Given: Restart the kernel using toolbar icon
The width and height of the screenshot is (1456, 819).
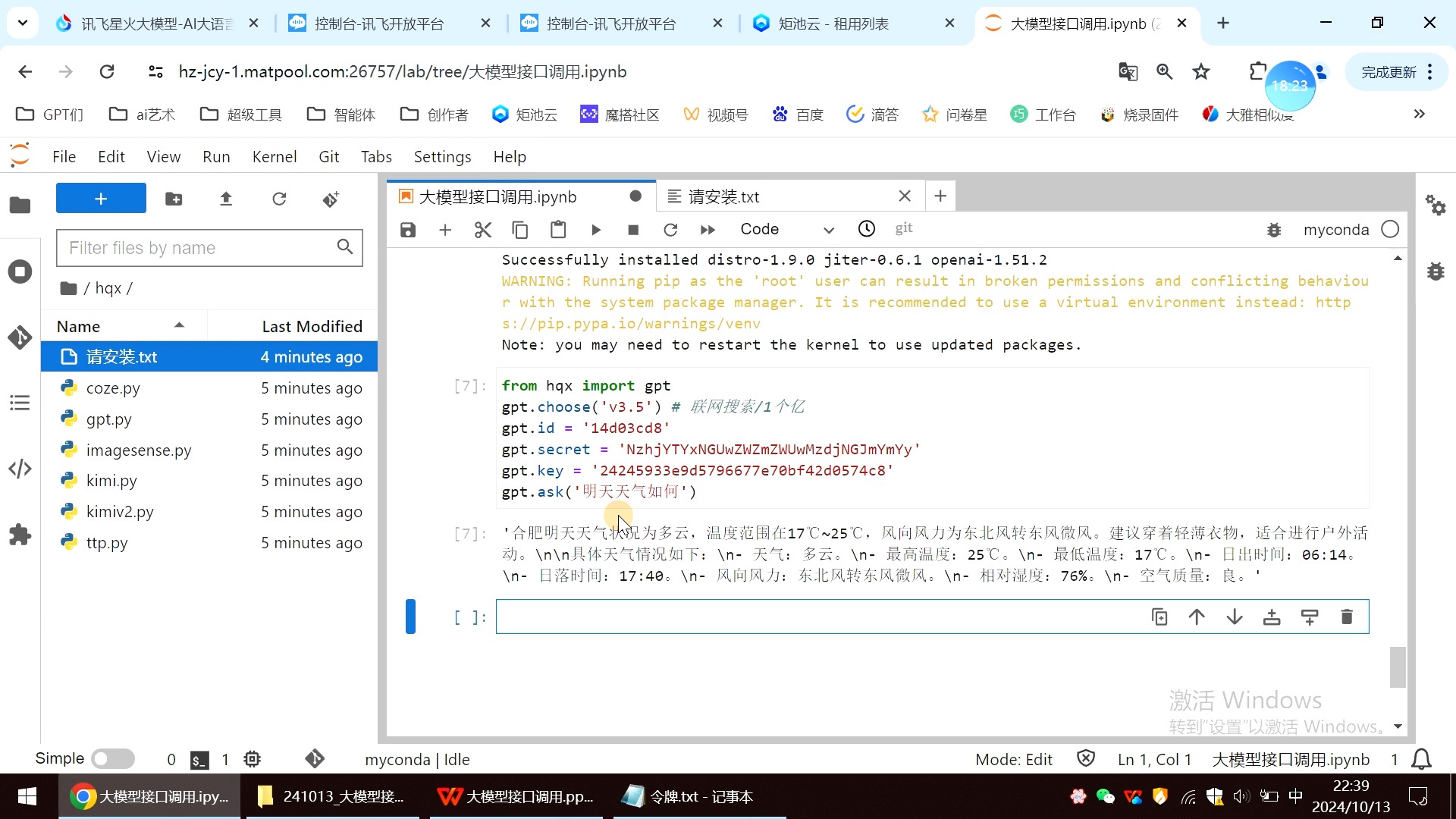Looking at the screenshot, I should (670, 230).
